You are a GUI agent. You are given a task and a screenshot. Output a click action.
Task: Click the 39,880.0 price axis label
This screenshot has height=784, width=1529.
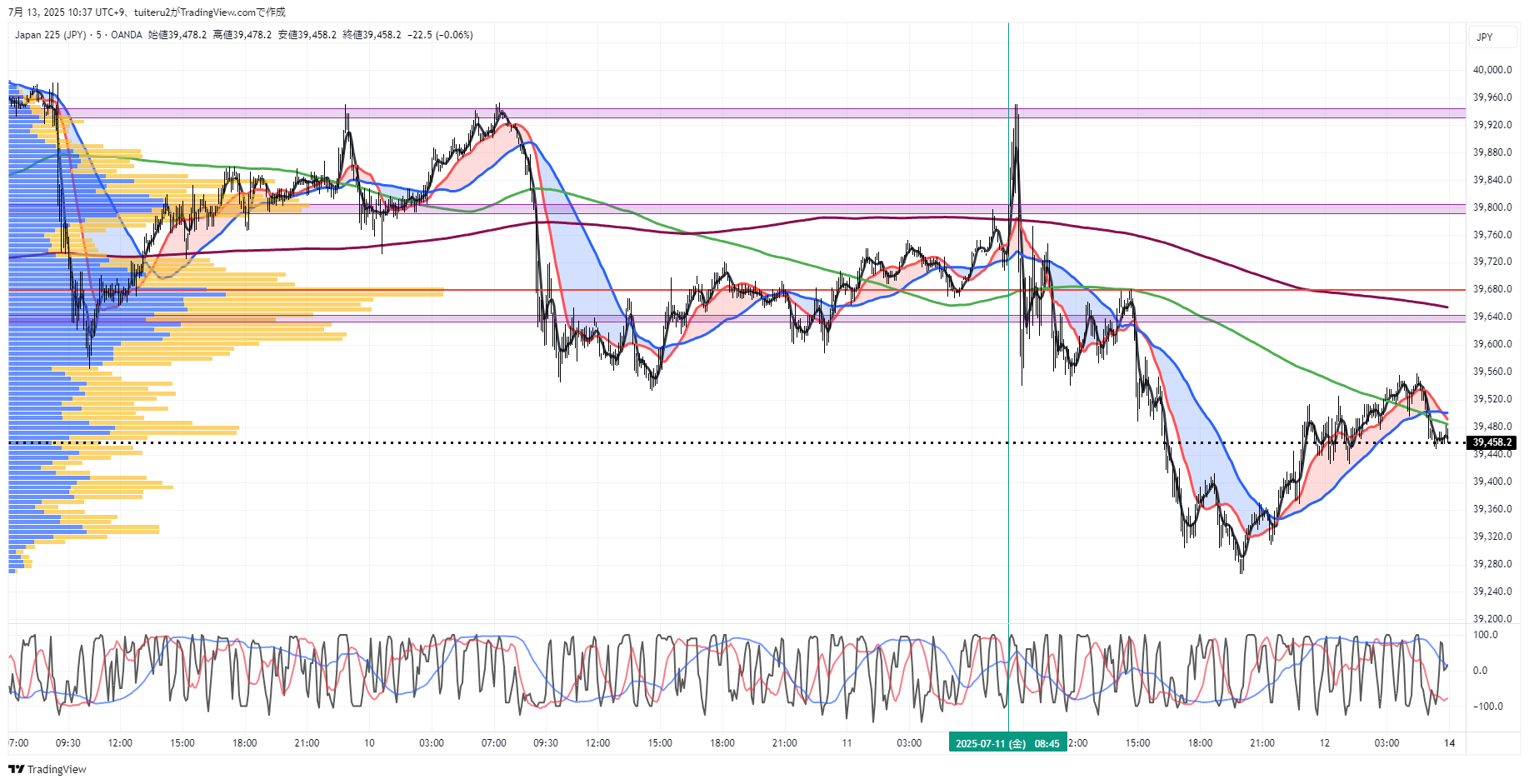(1492, 152)
